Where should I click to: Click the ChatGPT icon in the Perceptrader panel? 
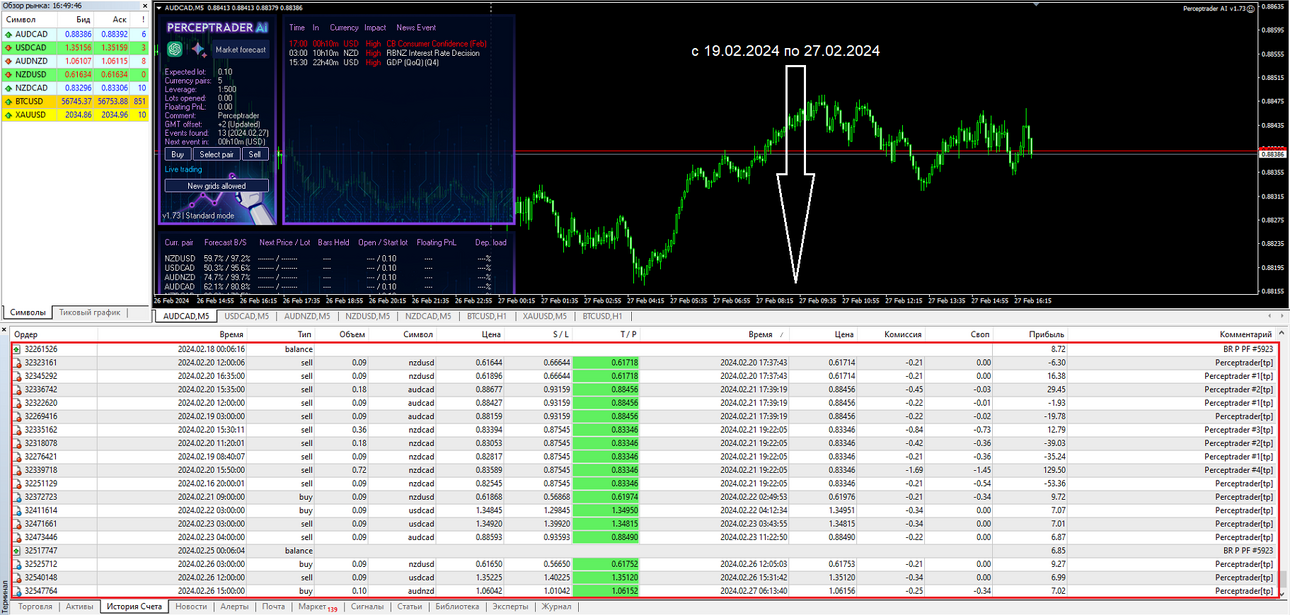point(174,48)
